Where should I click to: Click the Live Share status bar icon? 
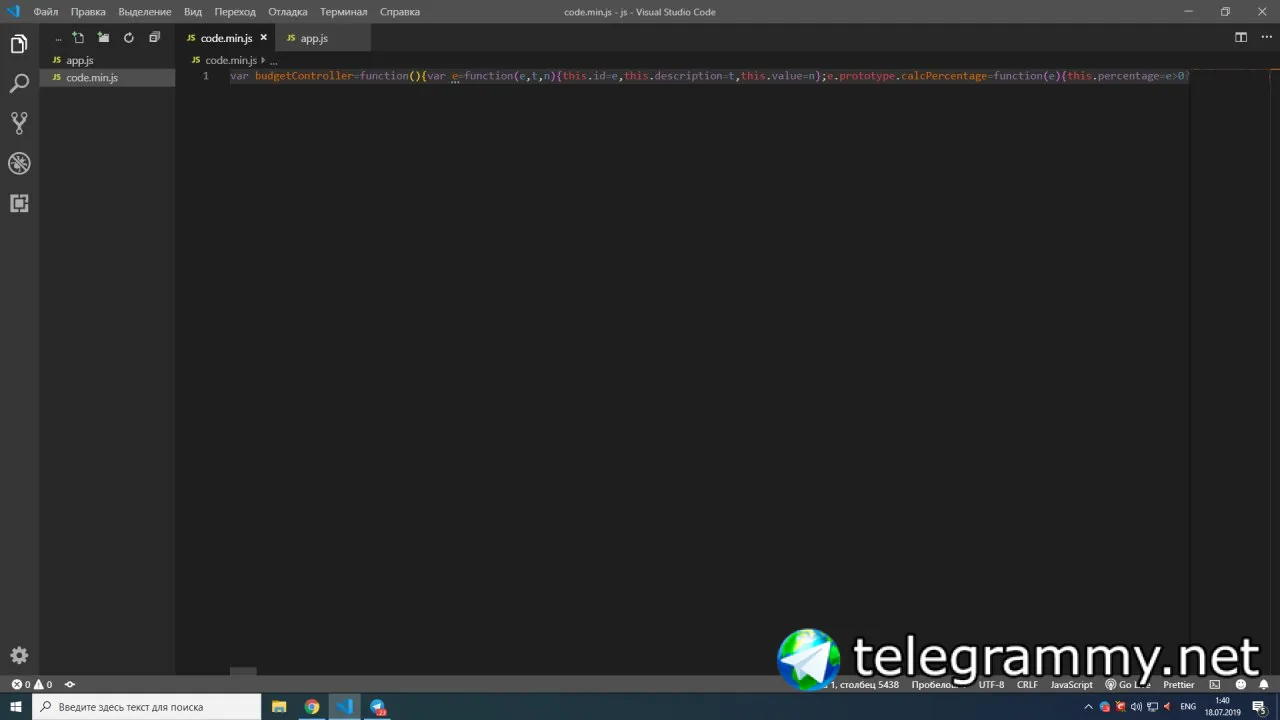[x=70, y=685]
